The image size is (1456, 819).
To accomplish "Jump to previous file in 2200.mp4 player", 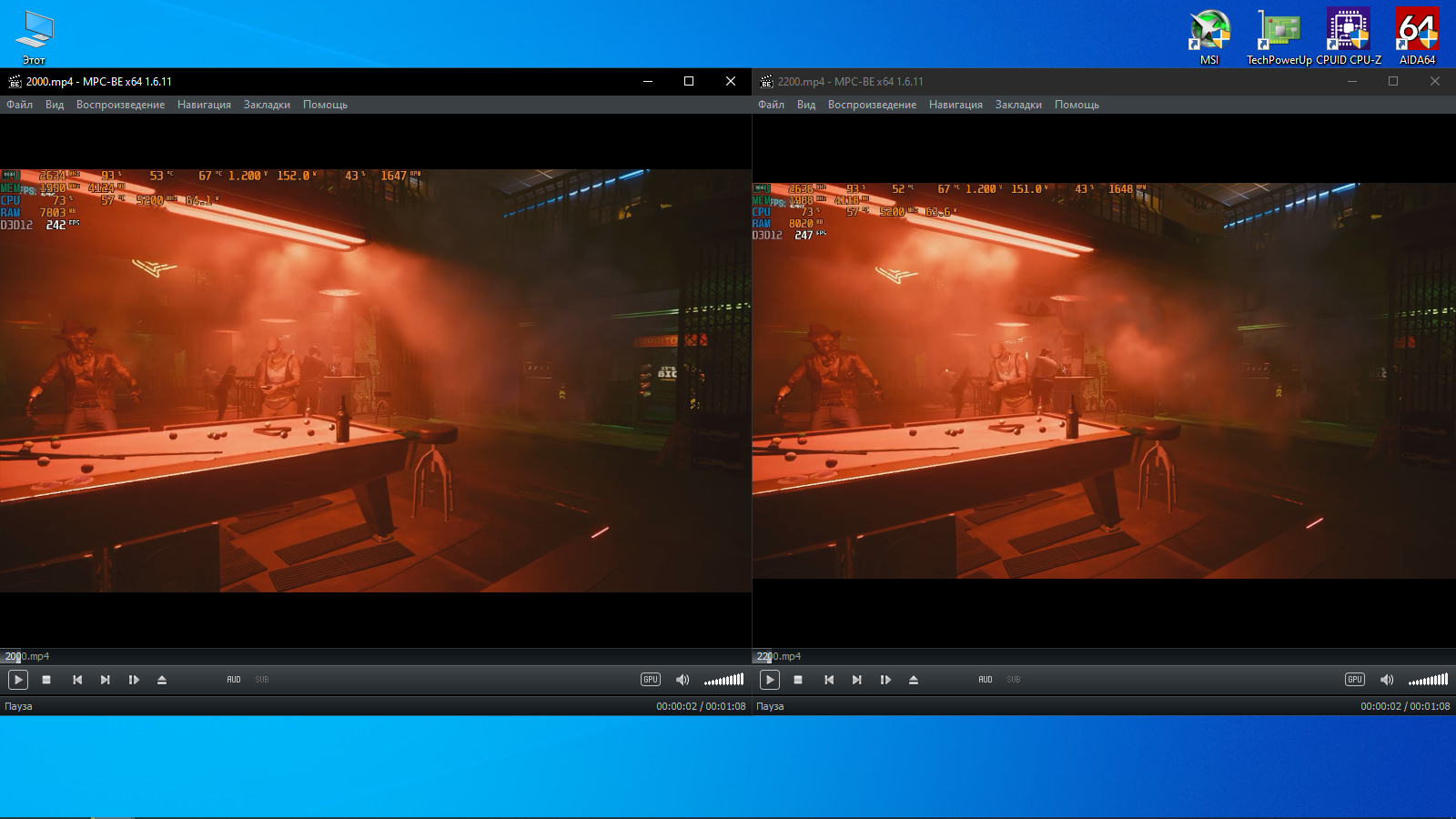I will coord(829,680).
